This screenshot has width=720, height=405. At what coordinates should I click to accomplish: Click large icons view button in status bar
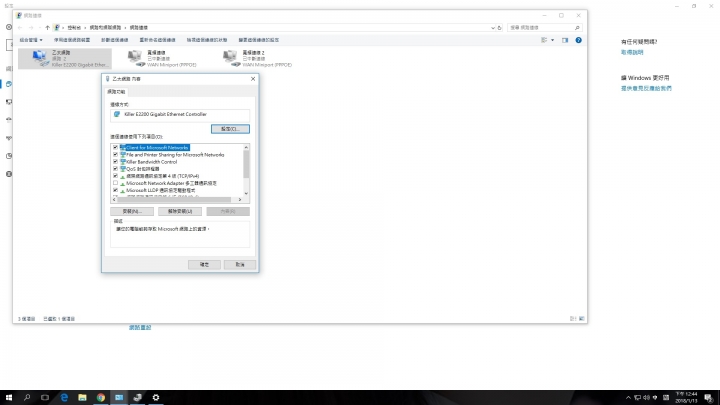coord(581,318)
